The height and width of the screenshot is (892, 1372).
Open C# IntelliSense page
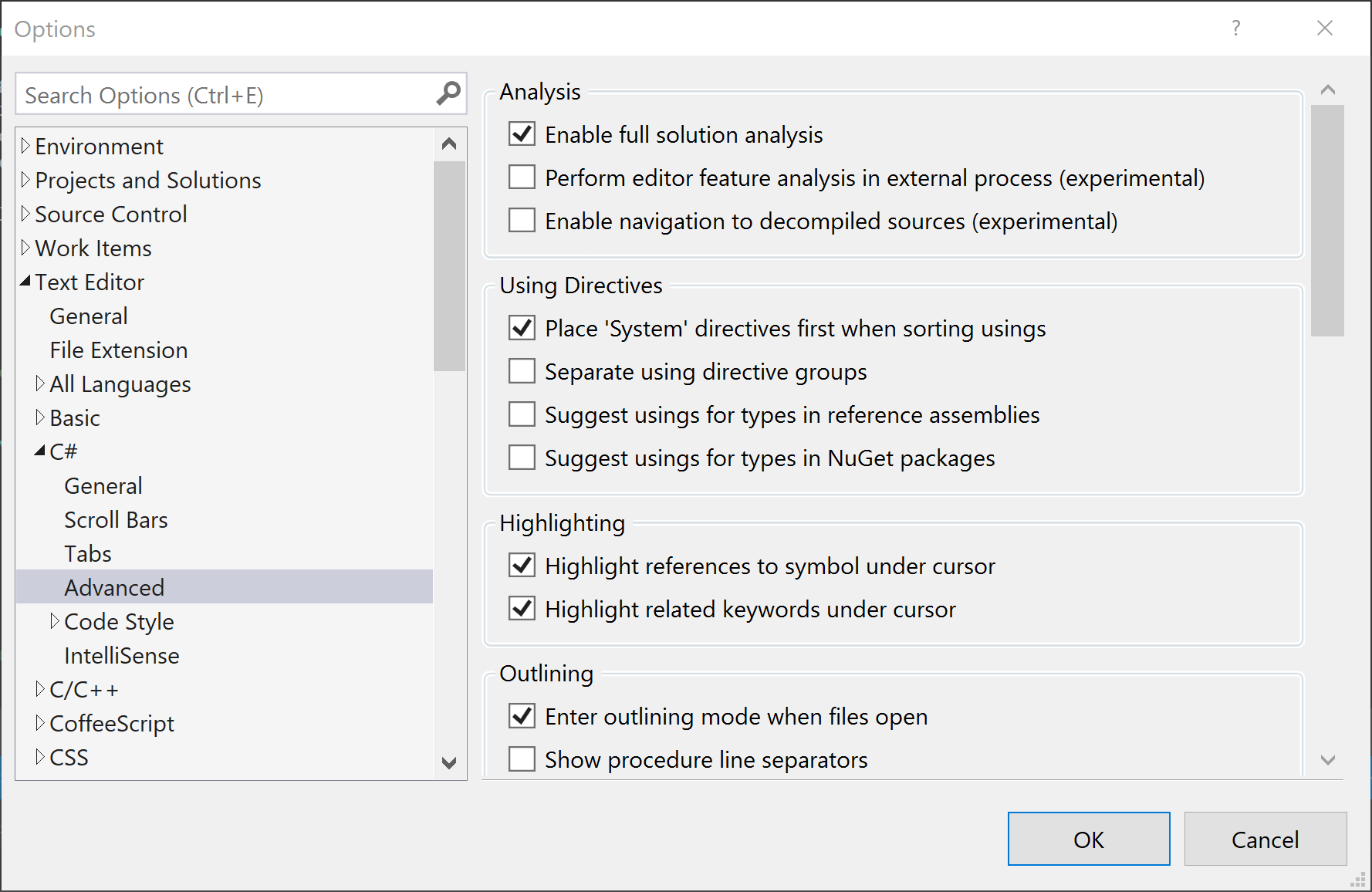click(122, 656)
